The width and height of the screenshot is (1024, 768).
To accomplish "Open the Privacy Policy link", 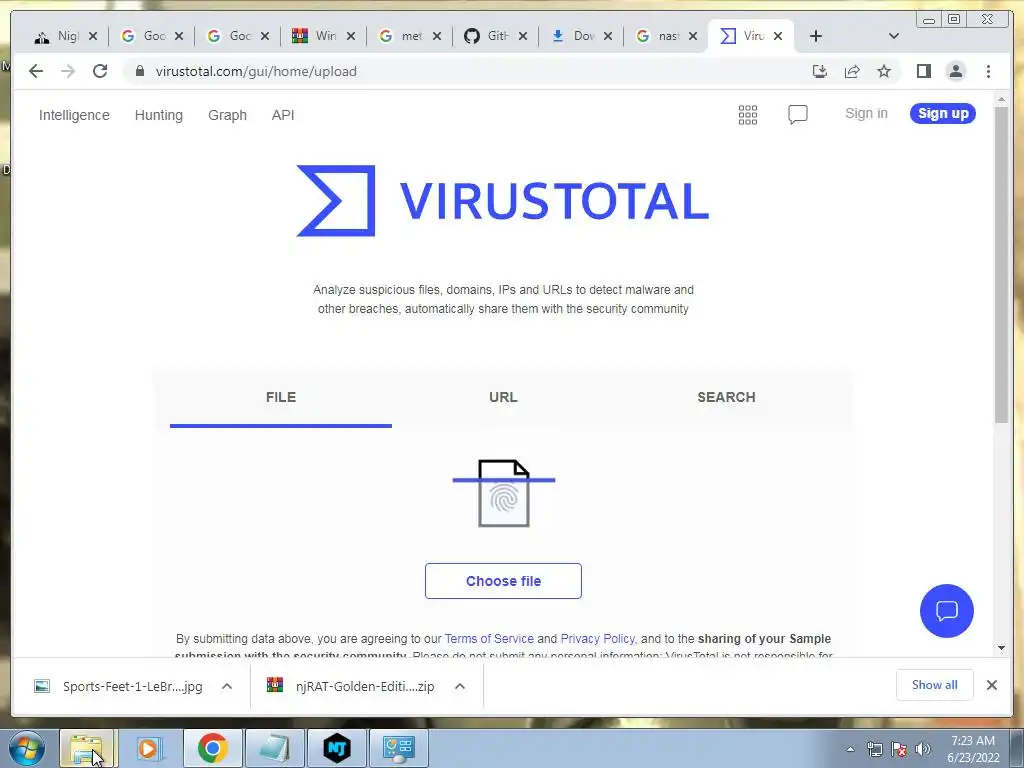I will point(598,638).
